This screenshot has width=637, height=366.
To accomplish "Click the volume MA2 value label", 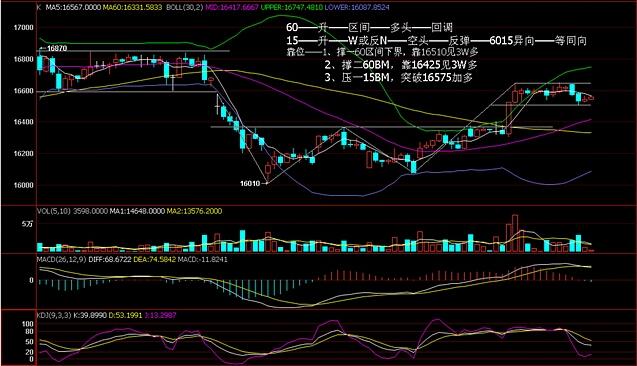I will [194, 211].
